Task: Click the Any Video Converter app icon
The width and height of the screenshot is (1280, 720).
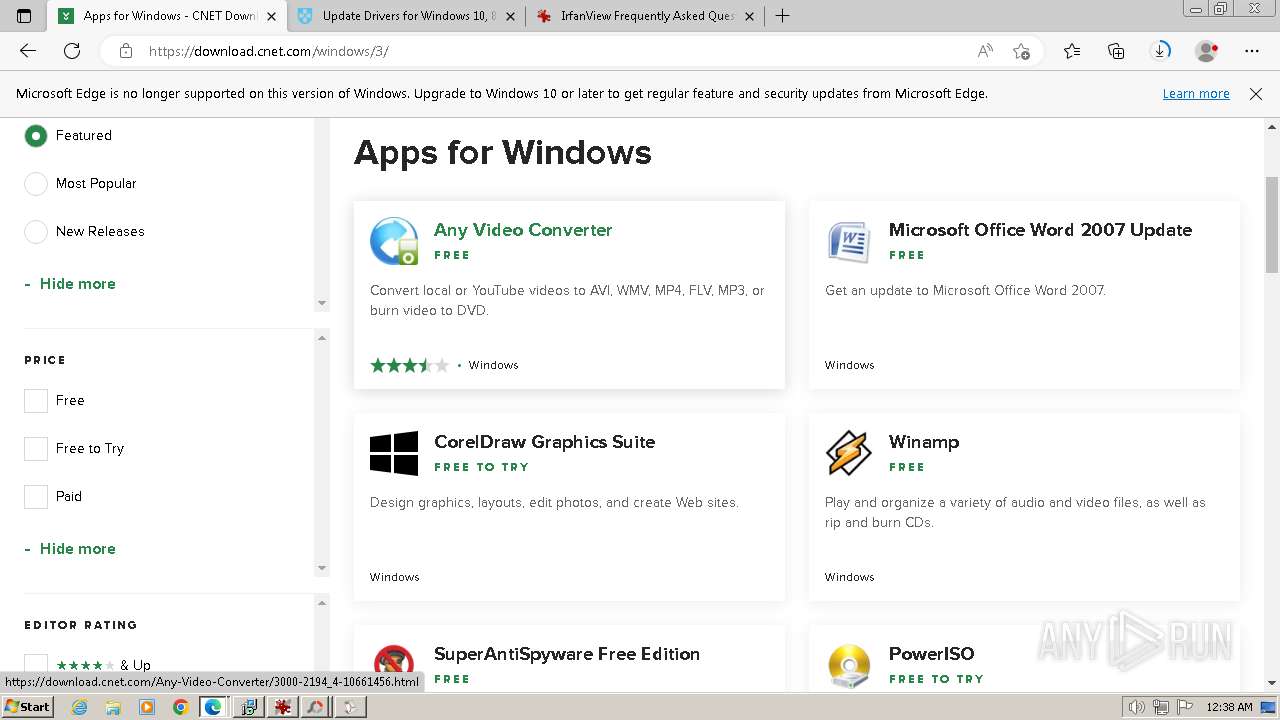Action: point(394,241)
